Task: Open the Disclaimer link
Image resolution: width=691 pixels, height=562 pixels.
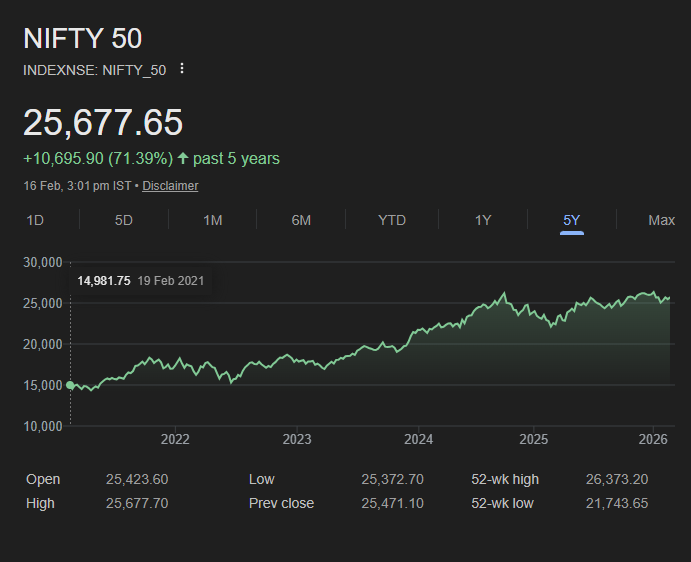Action: [170, 186]
